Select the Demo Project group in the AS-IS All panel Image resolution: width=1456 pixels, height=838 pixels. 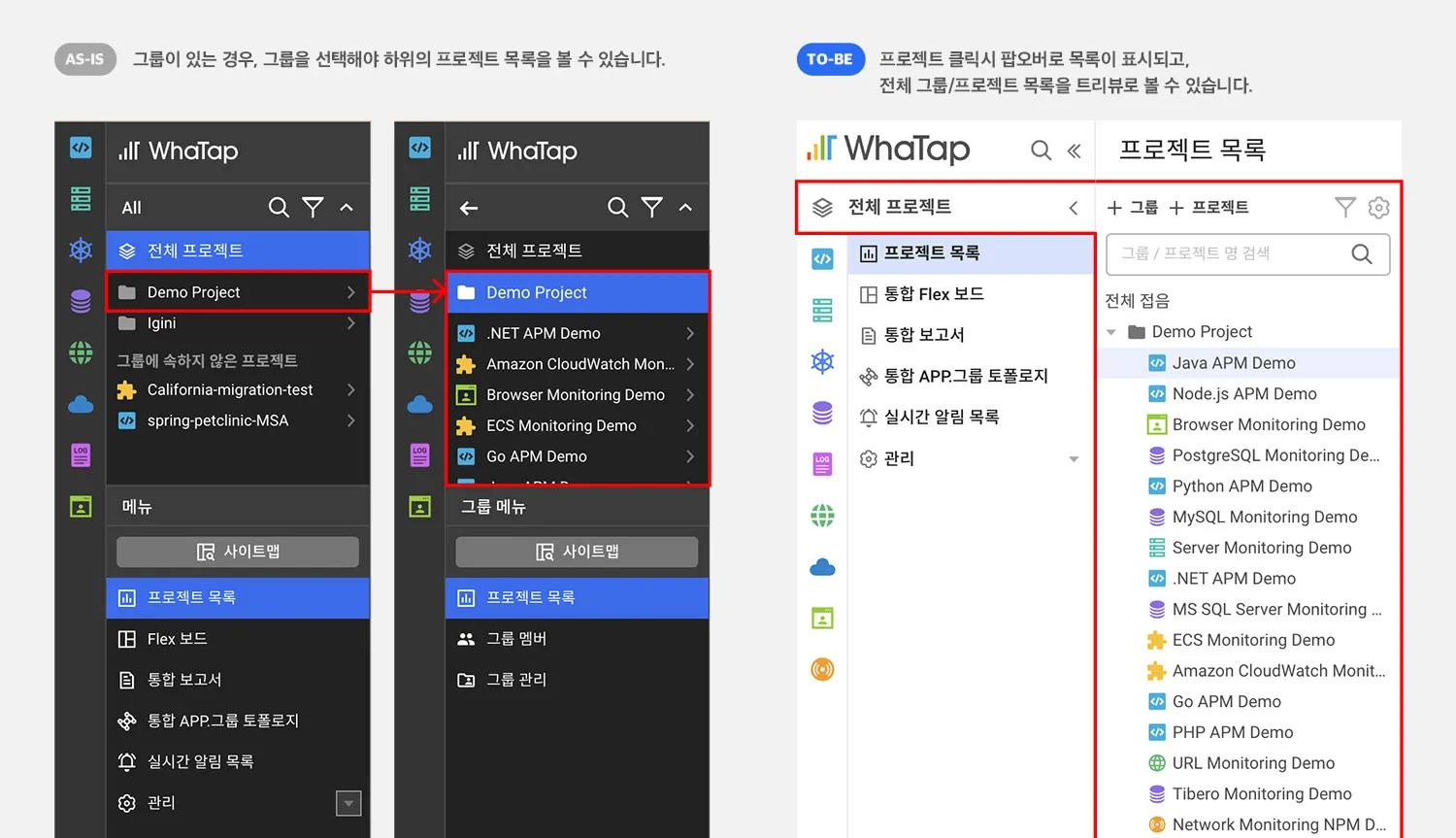pos(238,292)
